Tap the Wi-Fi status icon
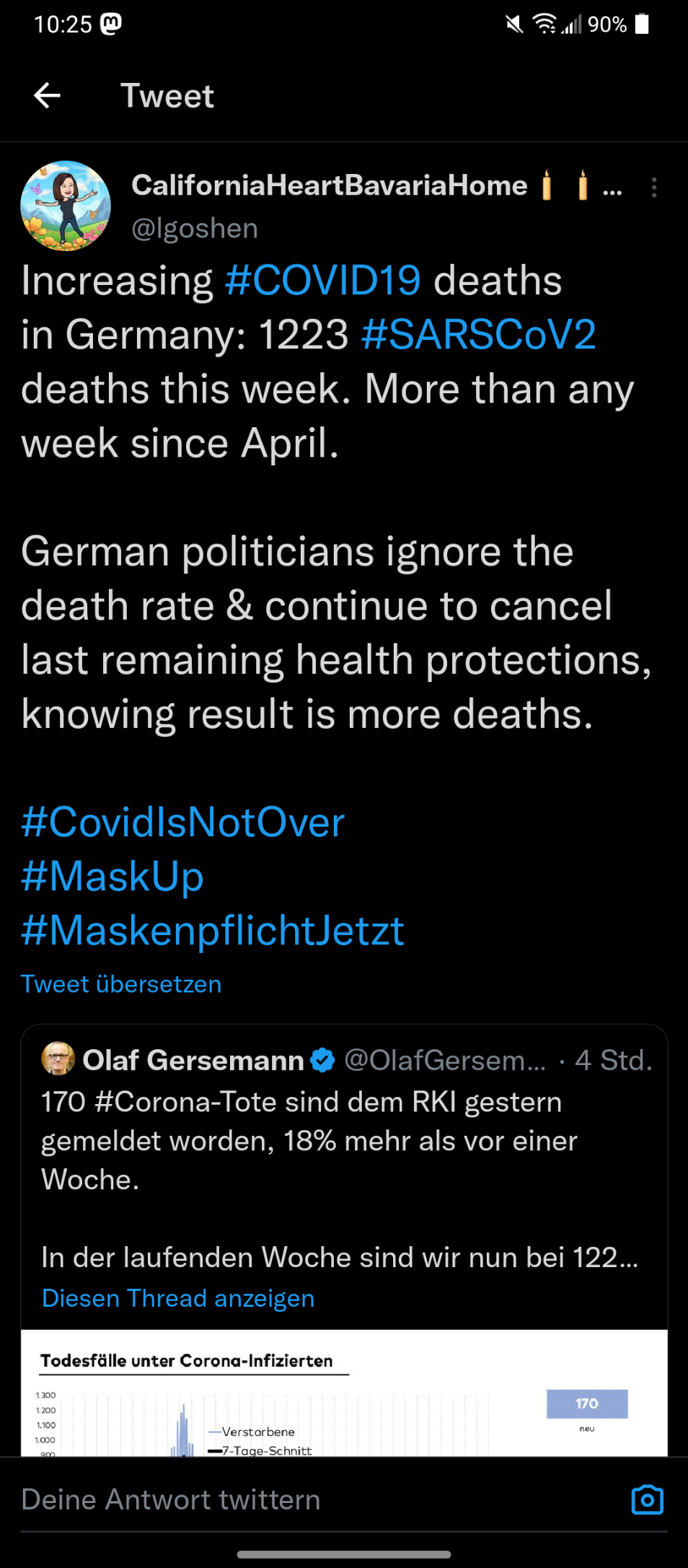 (544, 25)
